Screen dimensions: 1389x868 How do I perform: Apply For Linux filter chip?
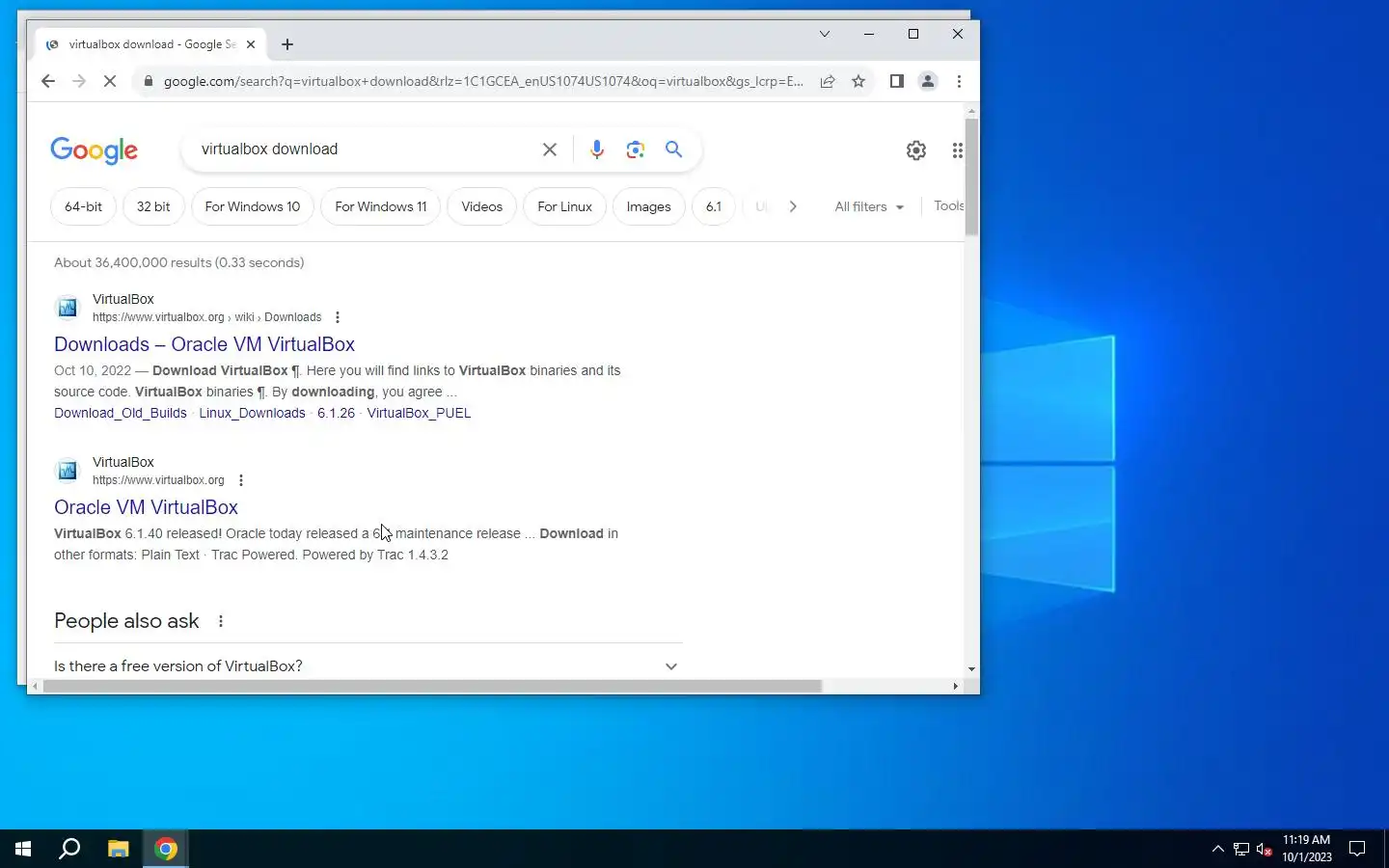tap(564, 206)
